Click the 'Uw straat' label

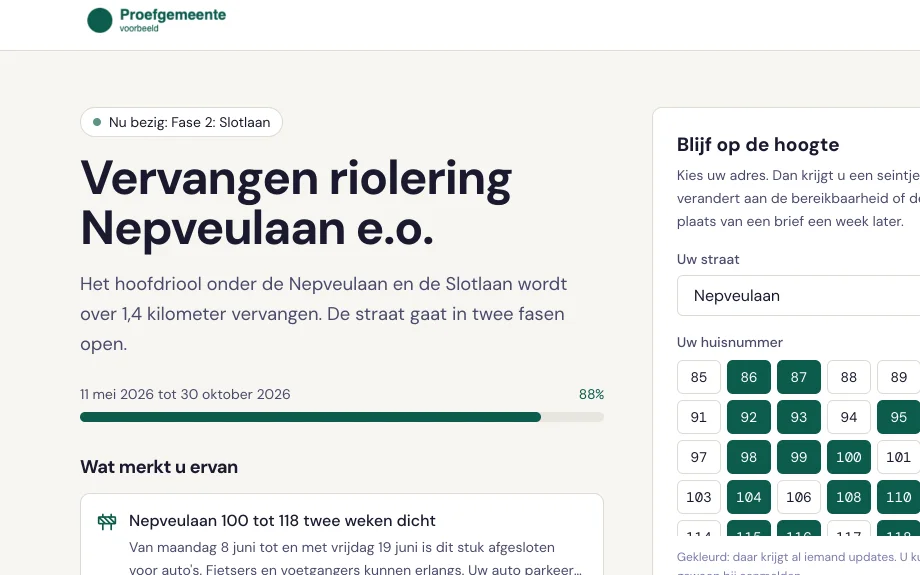(708, 259)
